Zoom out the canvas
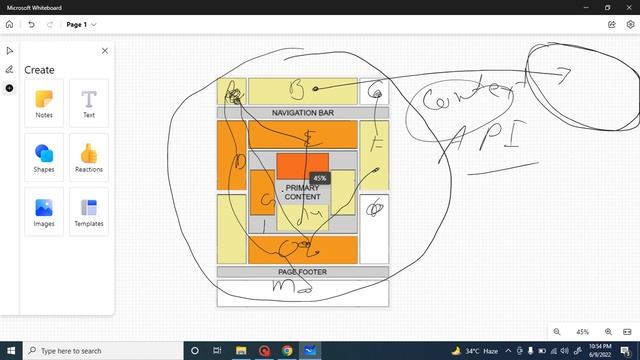Image resolution: width=640 pixels, height=360 pixels. [x=557, y=332]
